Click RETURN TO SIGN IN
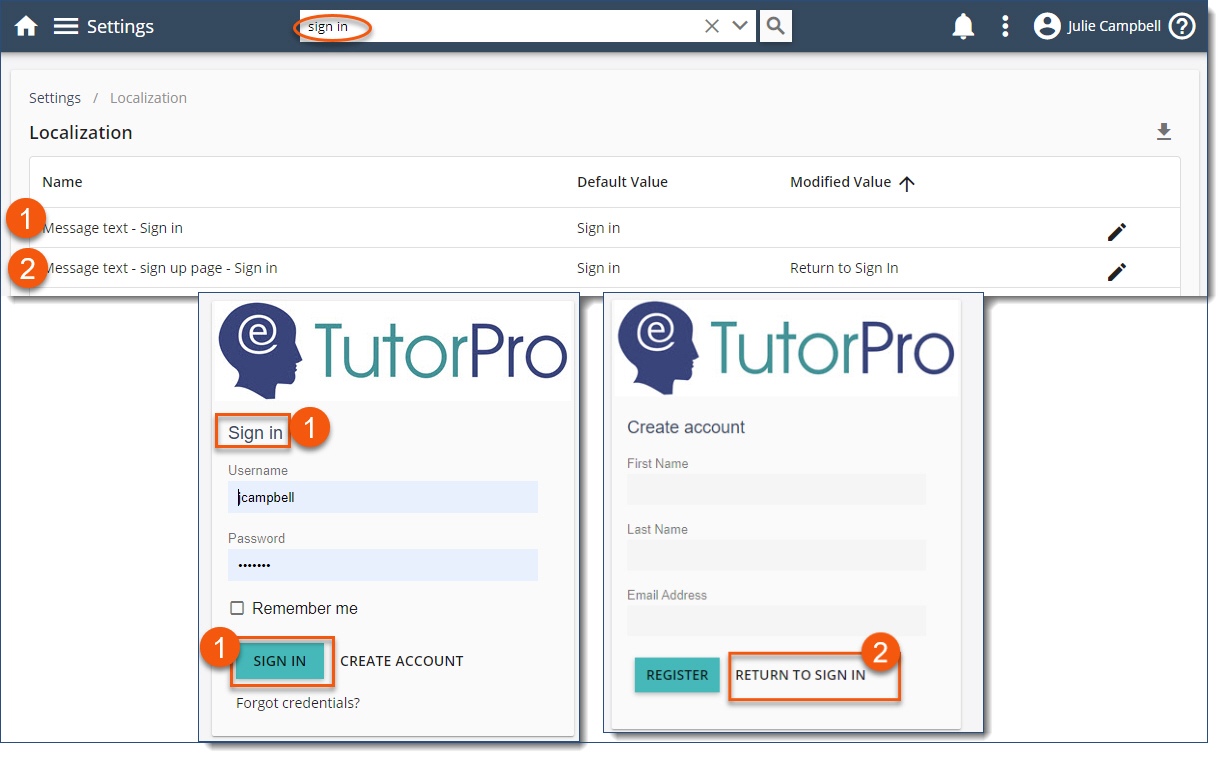 coord(800,675)
